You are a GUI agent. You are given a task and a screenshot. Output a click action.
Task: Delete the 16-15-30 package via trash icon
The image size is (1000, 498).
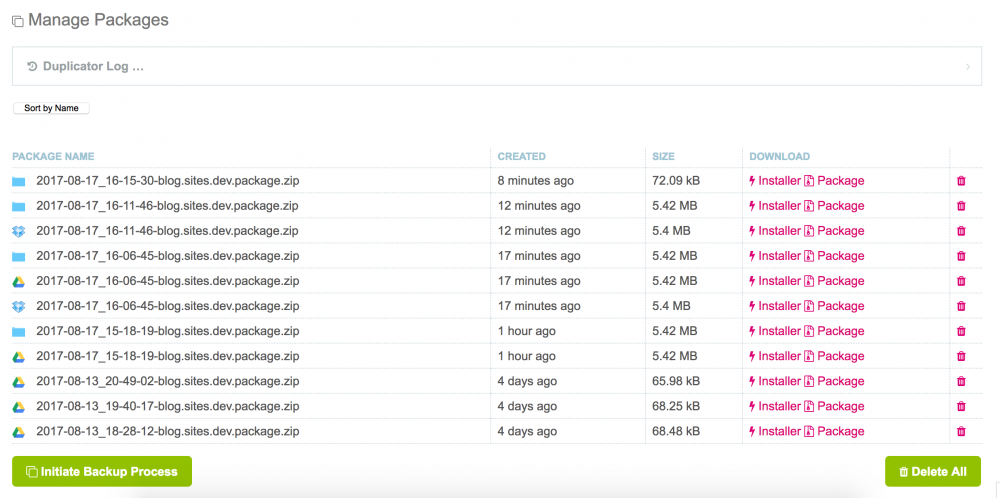click(x=961, y=180)
